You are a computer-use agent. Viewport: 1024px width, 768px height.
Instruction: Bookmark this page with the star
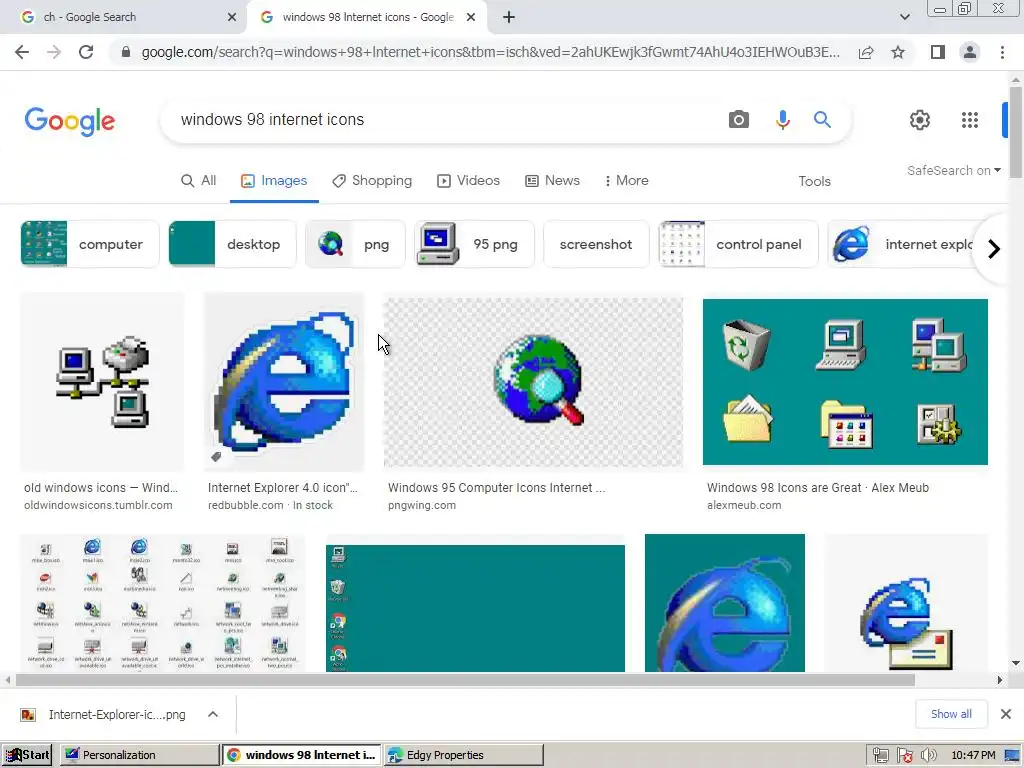pyautogui.click(x=898, y=52)
